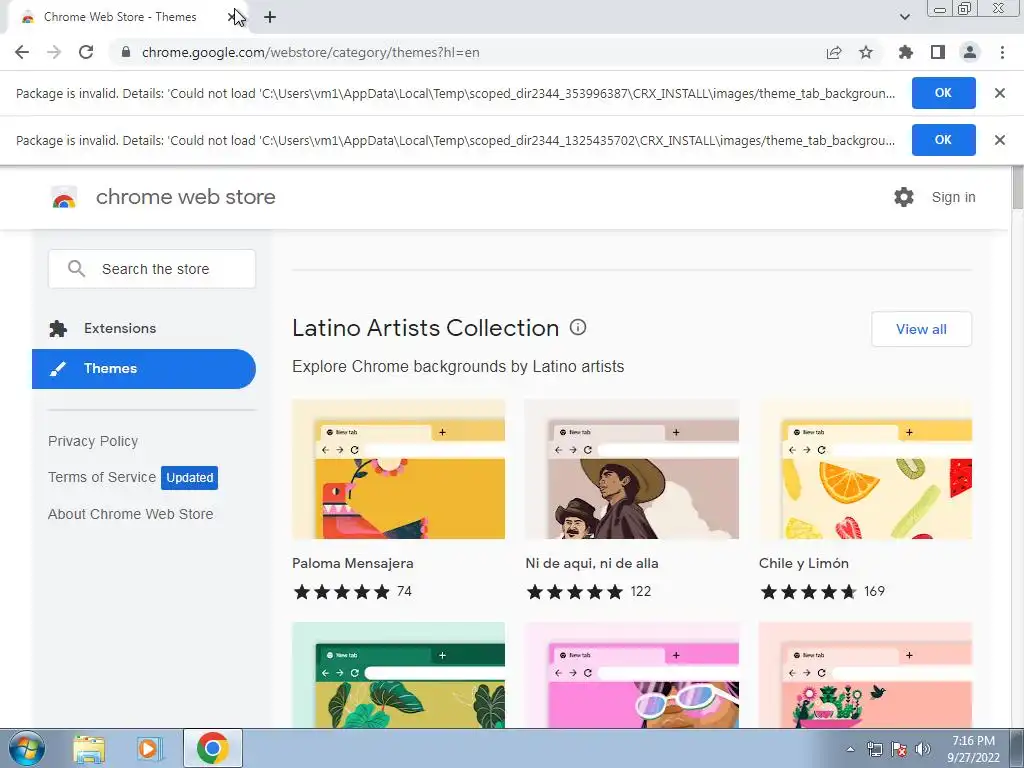The image size is (1024, 768).
Task: Click the forward navigation arrow
Action: tap(54, 52)
